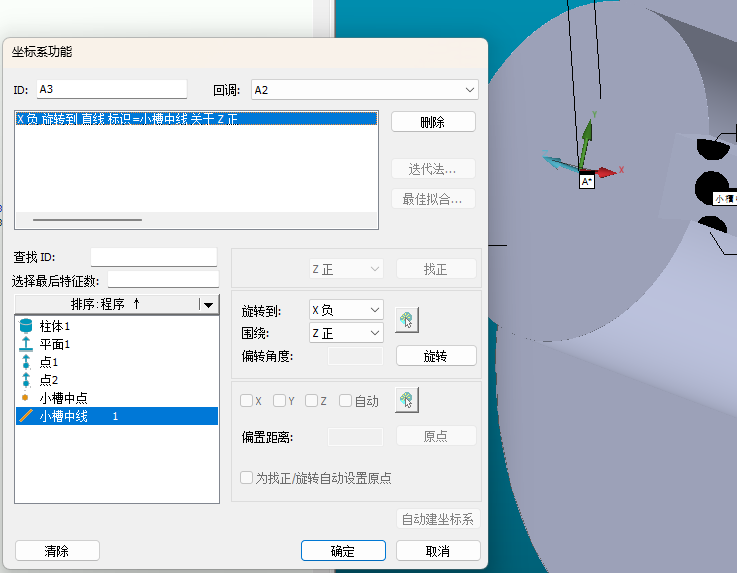
Task: Click the 清除 button
Action: 57,550
